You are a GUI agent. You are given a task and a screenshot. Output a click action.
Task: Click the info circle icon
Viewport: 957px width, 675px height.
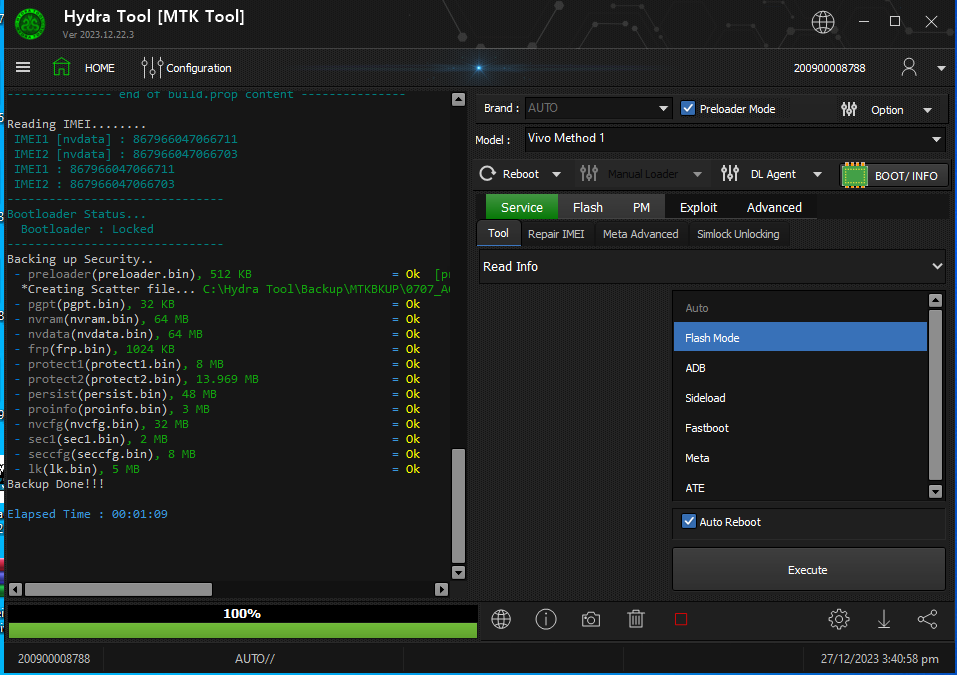tap(546, 619)
